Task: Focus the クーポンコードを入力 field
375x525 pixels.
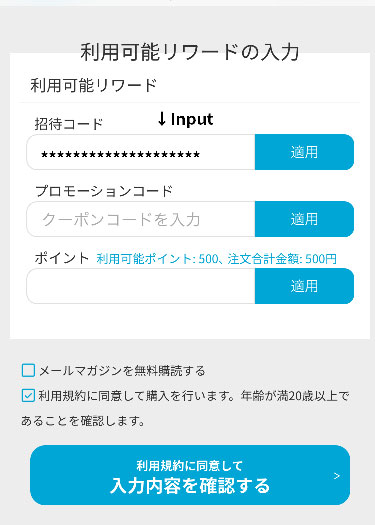Action: coord(141,219)
